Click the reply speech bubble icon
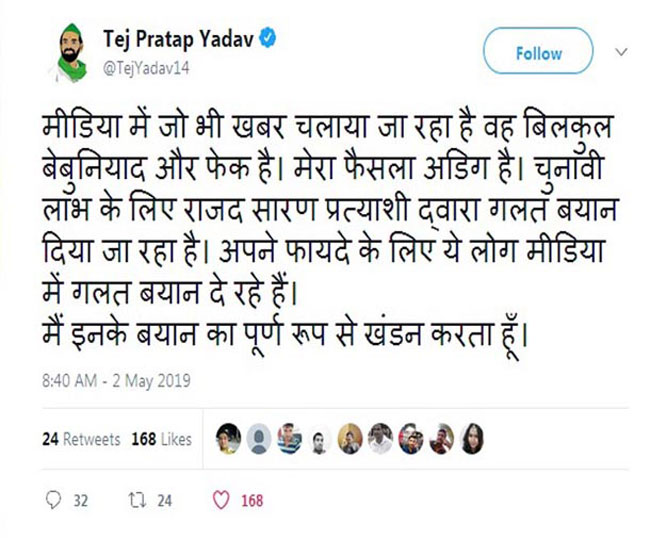Screen dimensions: 650x540 (x=54, y=499)
